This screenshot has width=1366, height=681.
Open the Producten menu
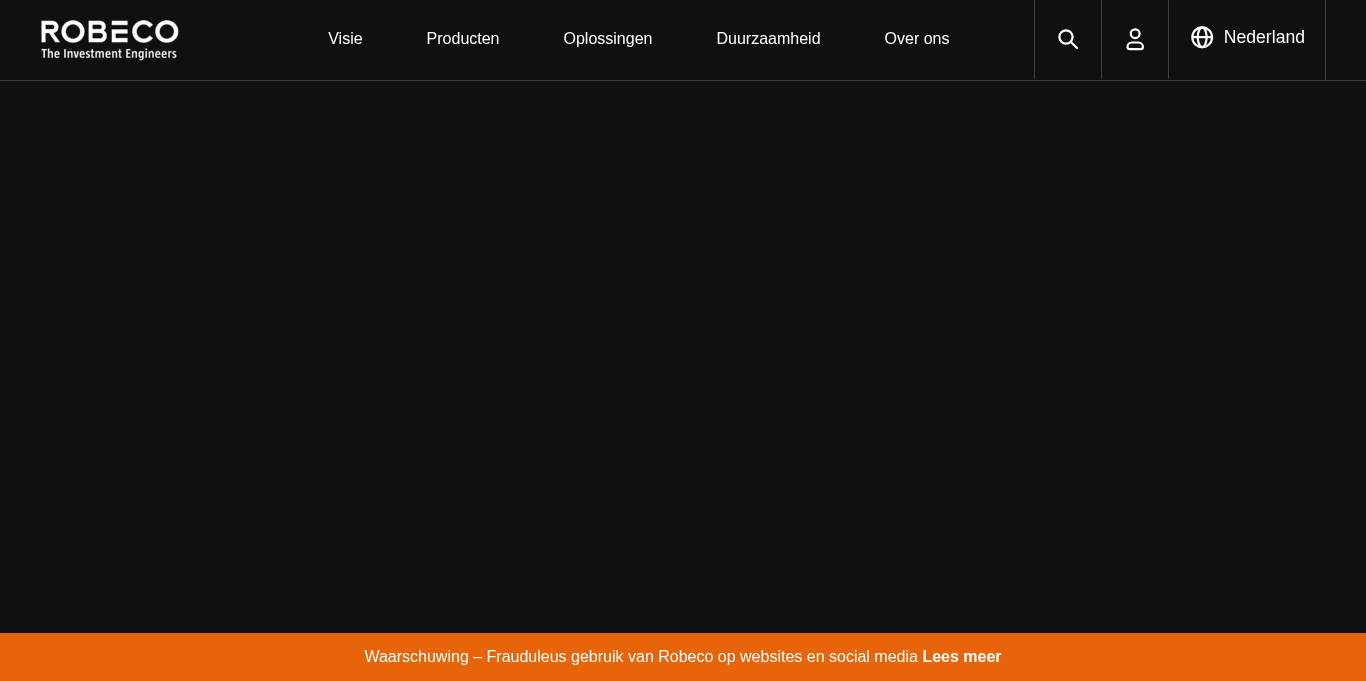(462, 39)
